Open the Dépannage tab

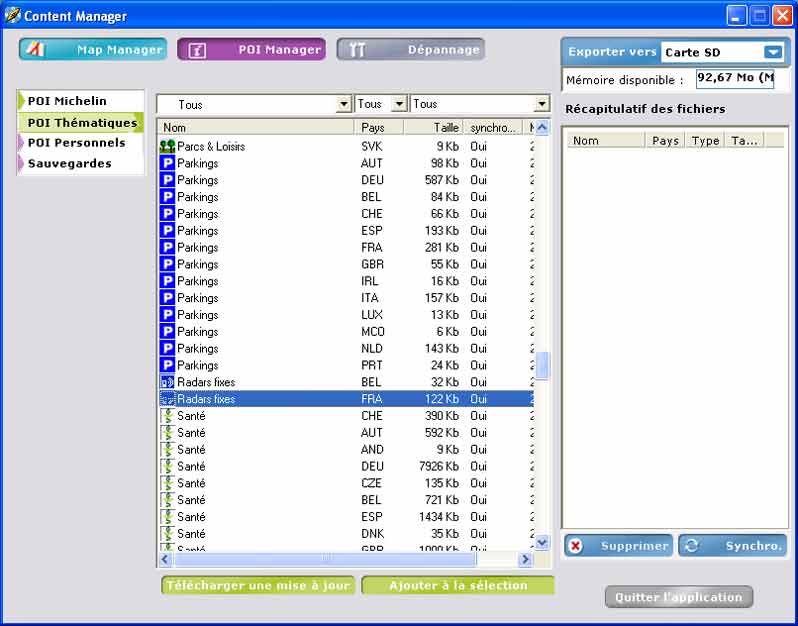click(x=410, y=49)
